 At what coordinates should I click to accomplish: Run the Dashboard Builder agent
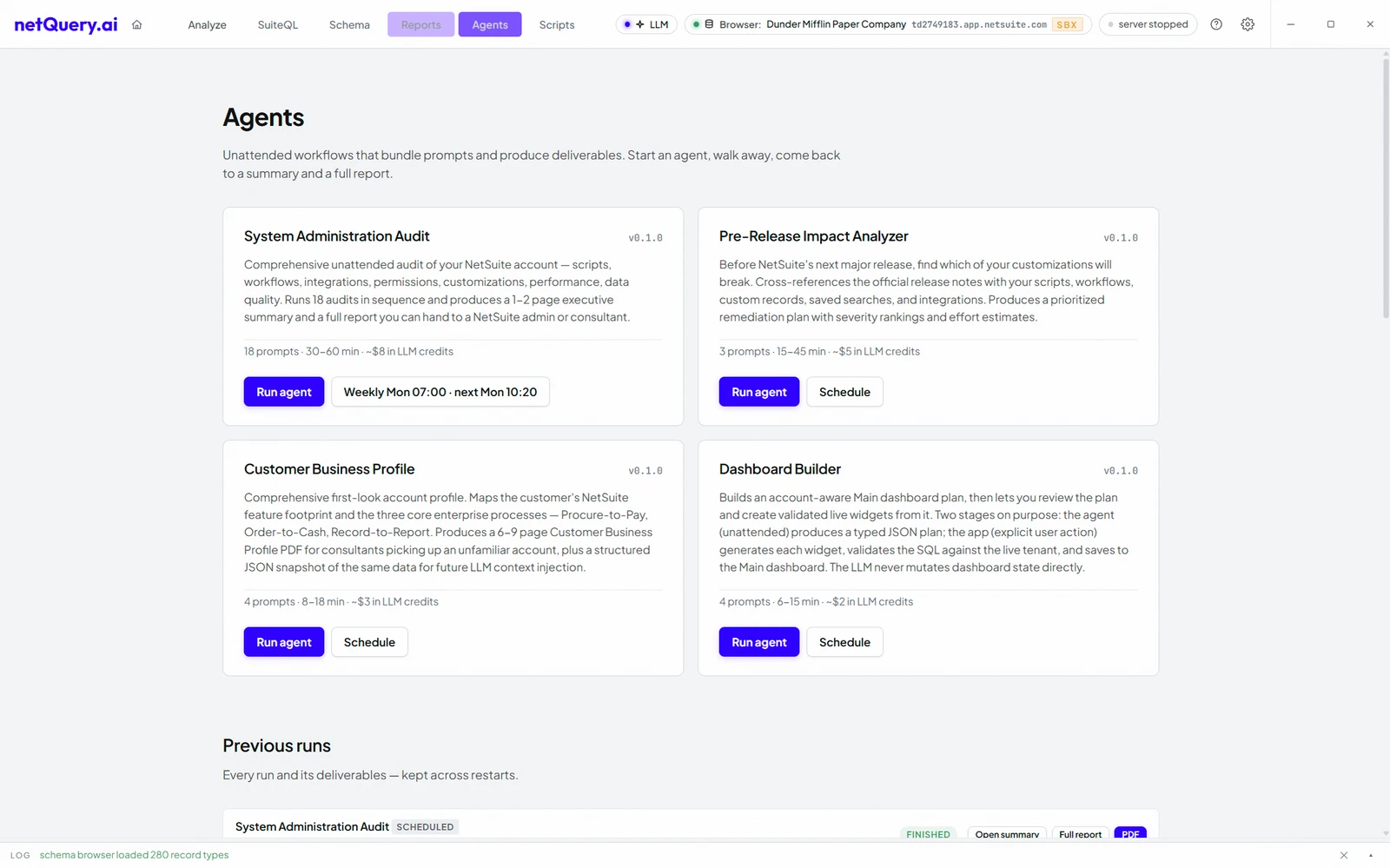[759, 642]
